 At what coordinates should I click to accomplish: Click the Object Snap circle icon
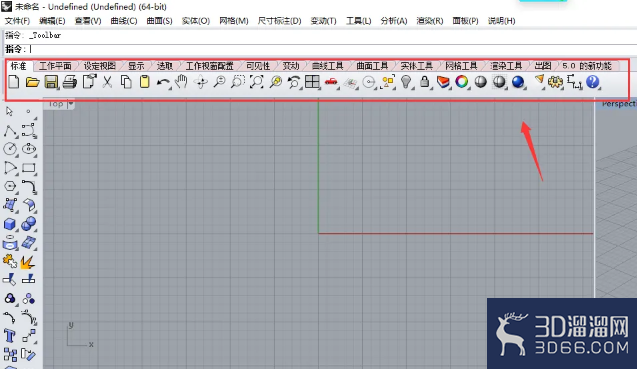coord(369,82)
